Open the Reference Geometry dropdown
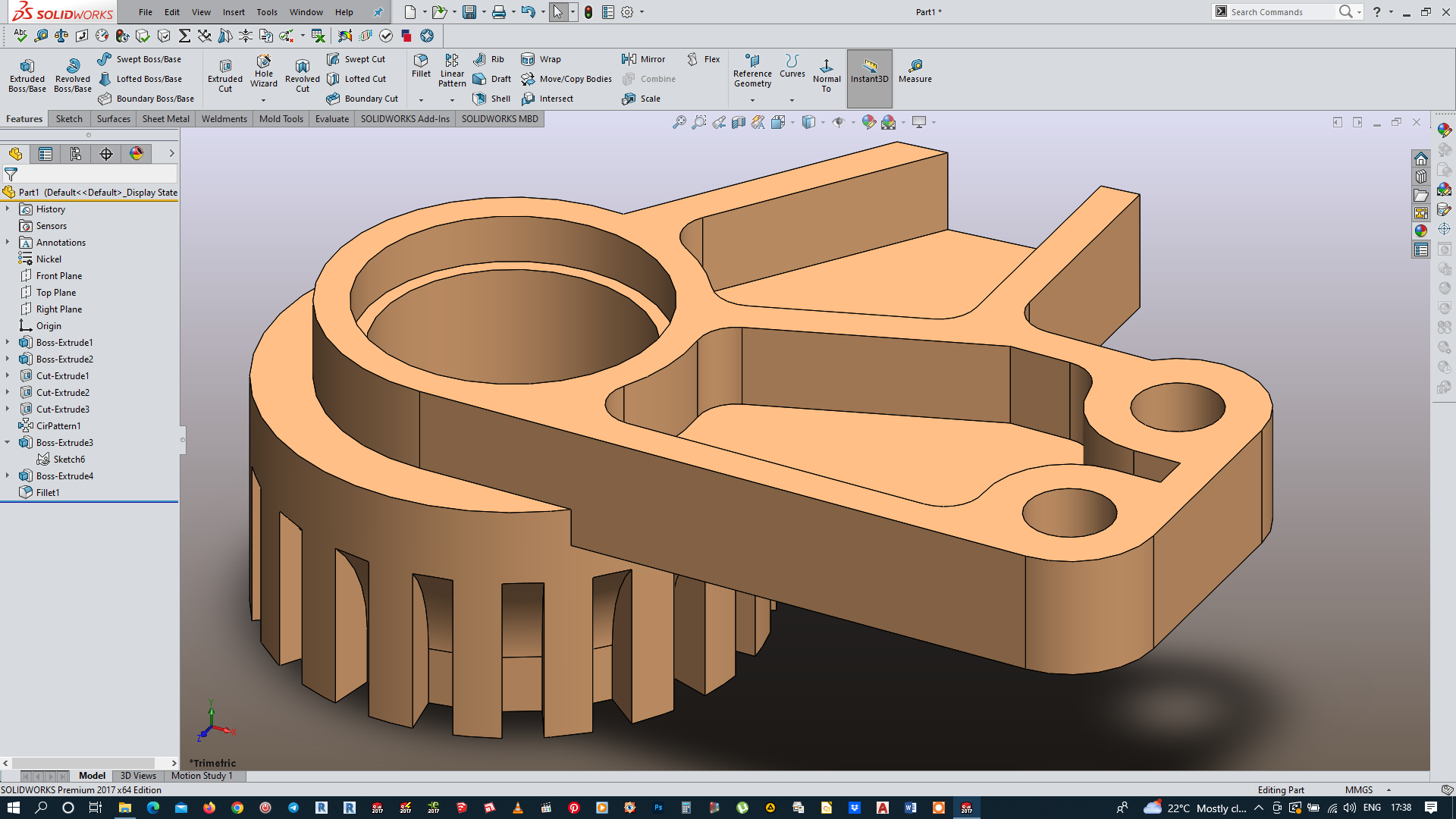The width and height of the screenshot is (1456, 819). point(752,99)
